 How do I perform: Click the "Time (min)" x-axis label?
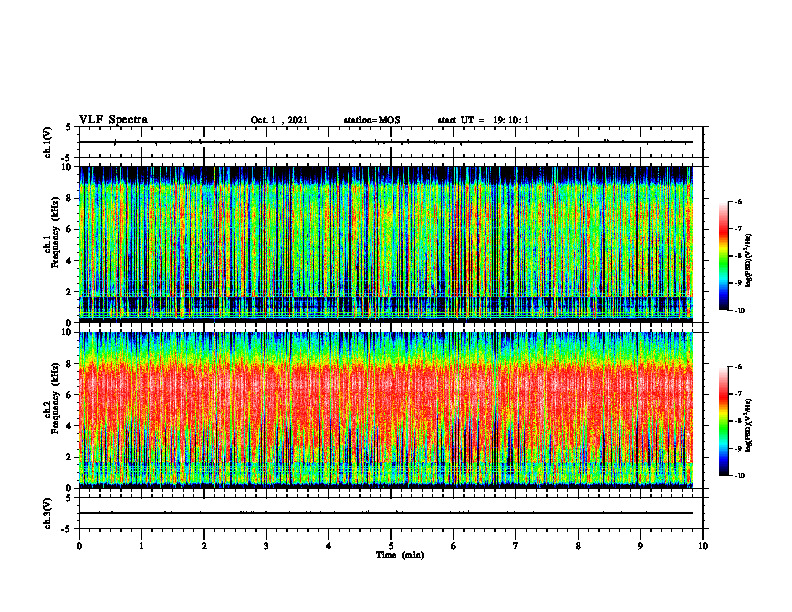[400, 555]
